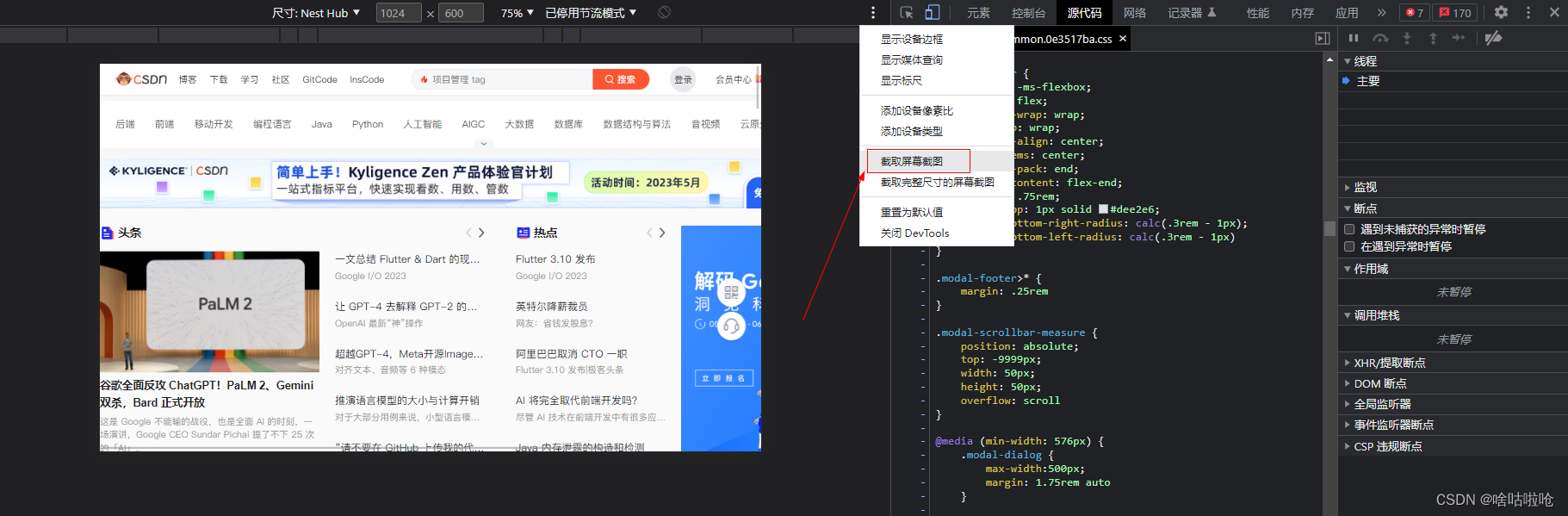Screen dimensions: 1568x516
Task: Select 显示设备边框 menu item
Action: point(937,39)
